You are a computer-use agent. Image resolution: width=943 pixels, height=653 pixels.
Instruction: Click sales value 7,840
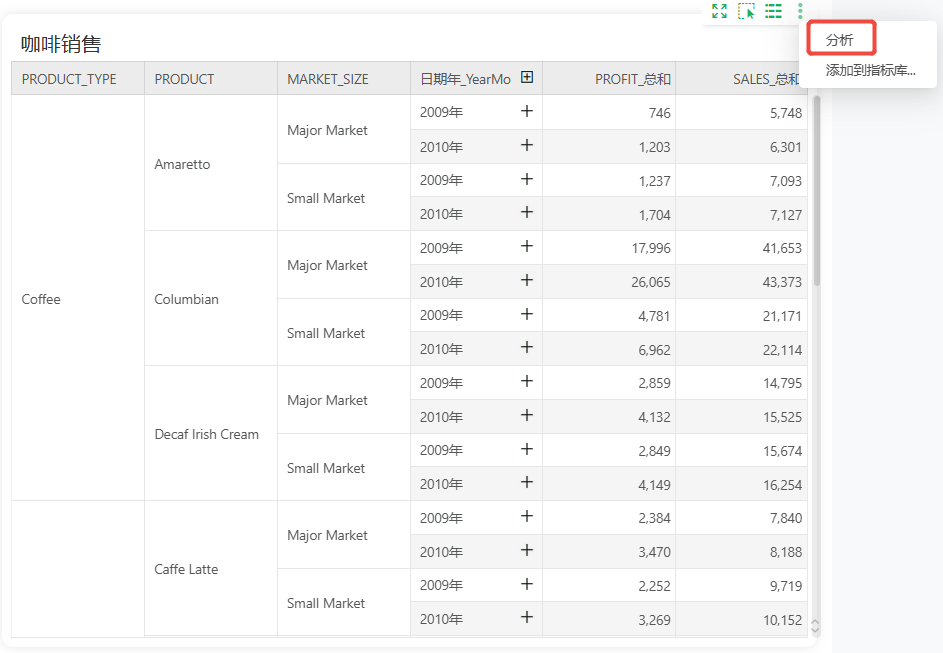coord(785,518)
